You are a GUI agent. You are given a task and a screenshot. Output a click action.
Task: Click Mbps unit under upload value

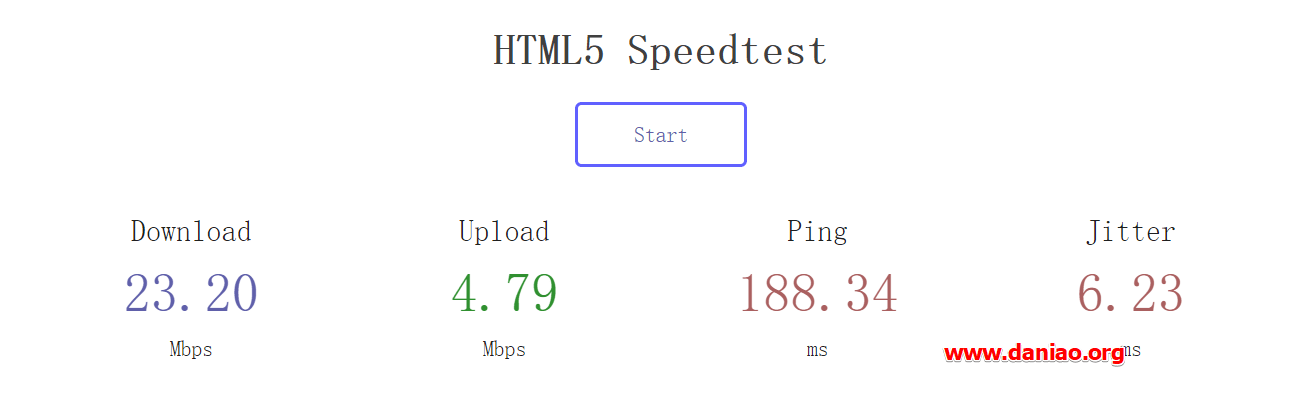(504, 350)
